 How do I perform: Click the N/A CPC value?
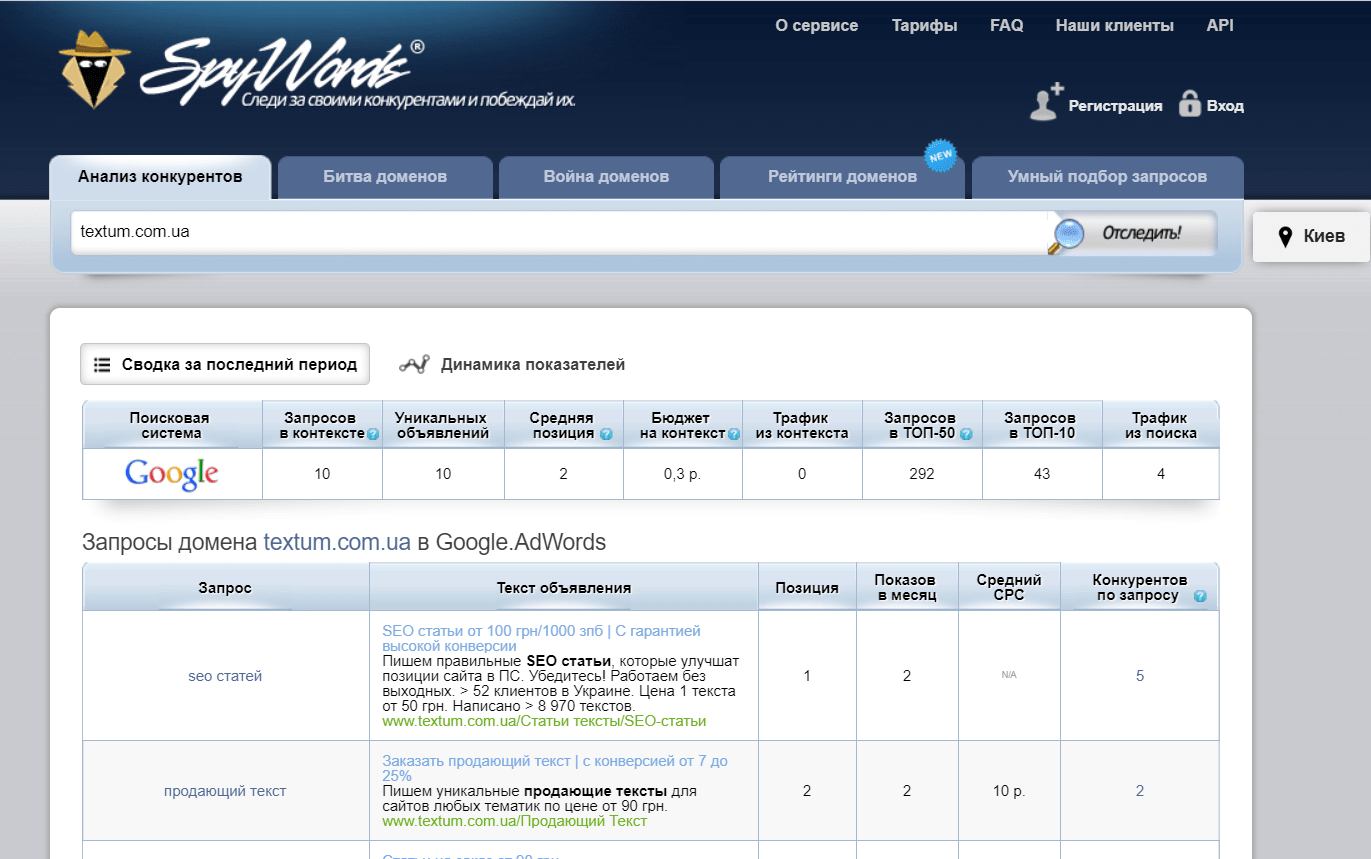pos(1008,675)
